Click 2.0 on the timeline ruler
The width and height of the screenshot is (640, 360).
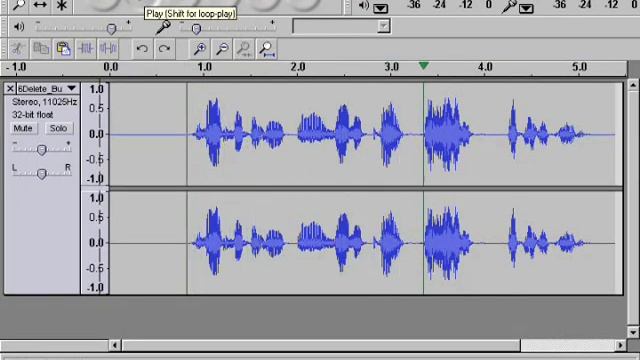(298, 67)
